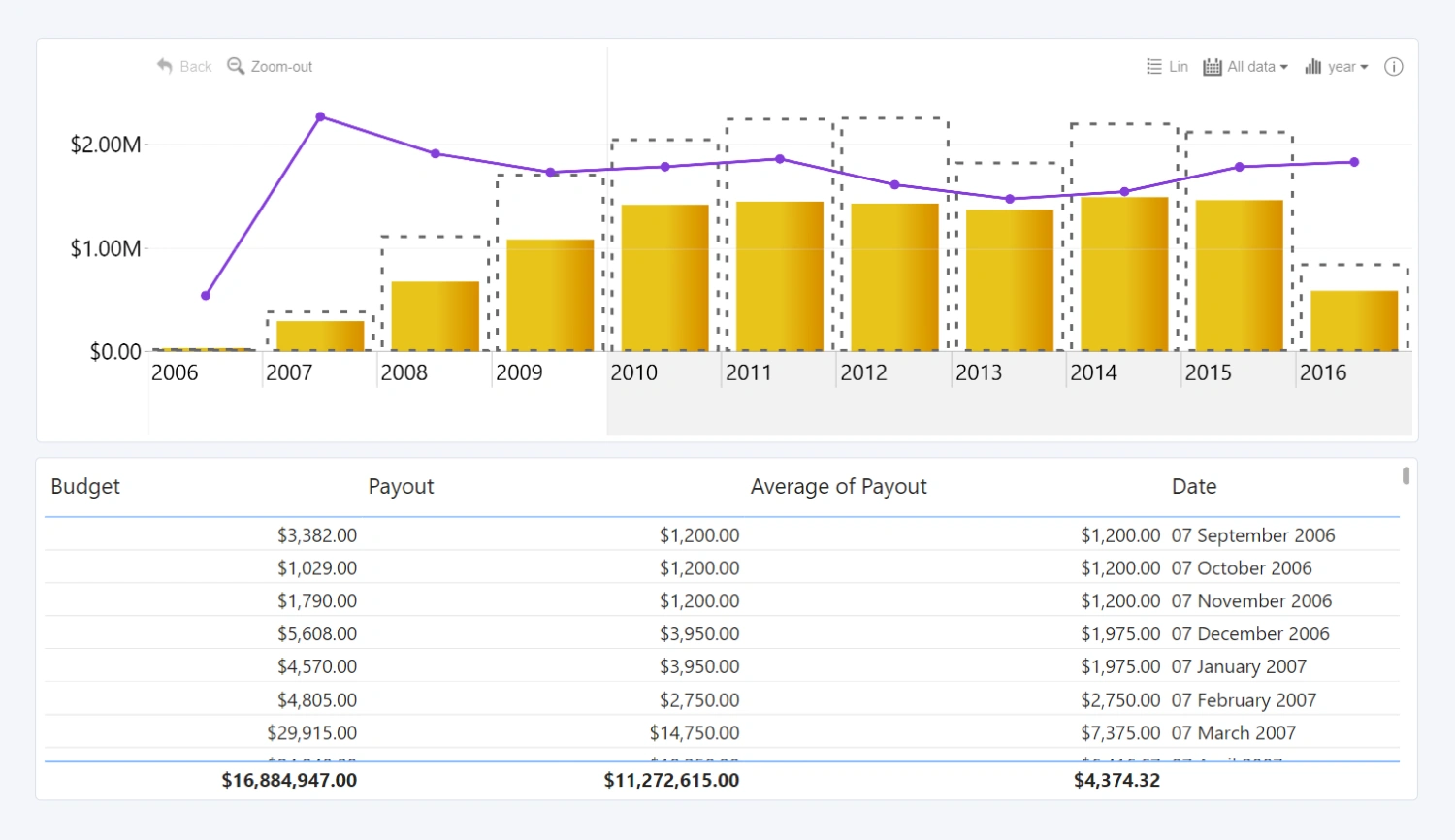
Task: Click the $29,915.00 budget cell
Action: [x=312, y=733]
